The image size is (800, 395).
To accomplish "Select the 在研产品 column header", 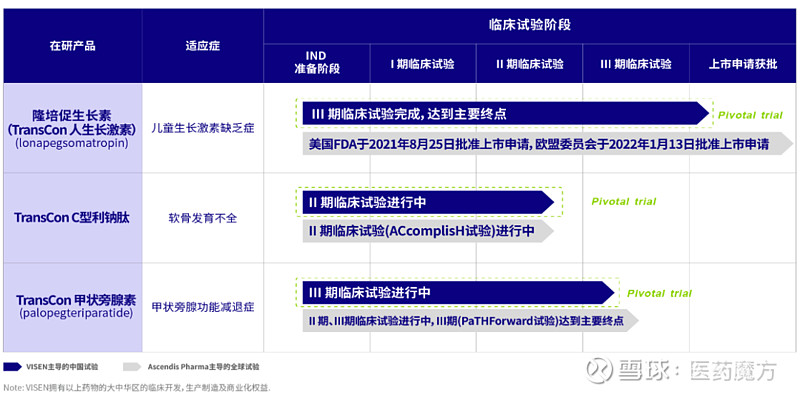I will point(72,46).
